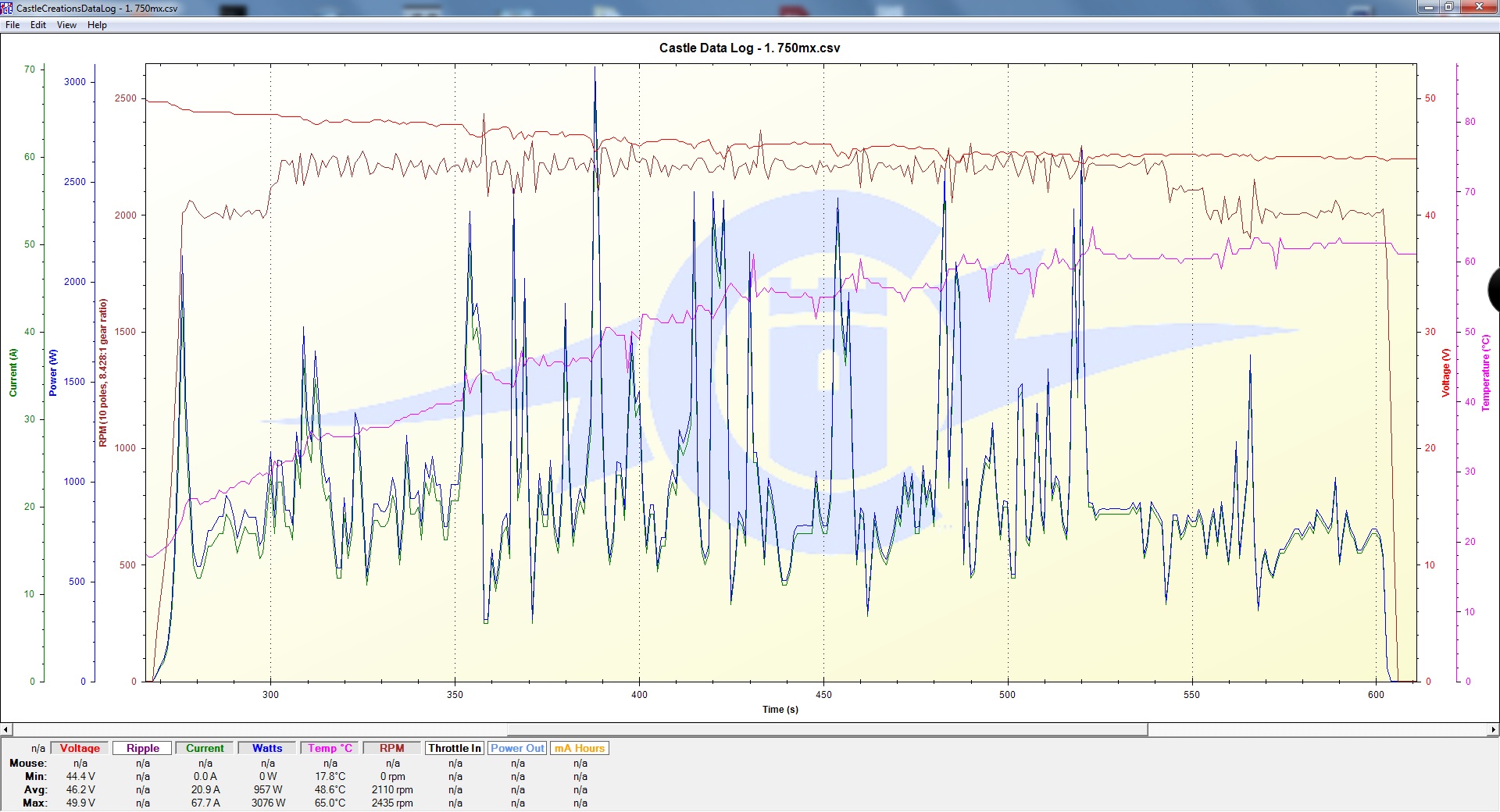Toggle the Power Out series button

[517, 748]
